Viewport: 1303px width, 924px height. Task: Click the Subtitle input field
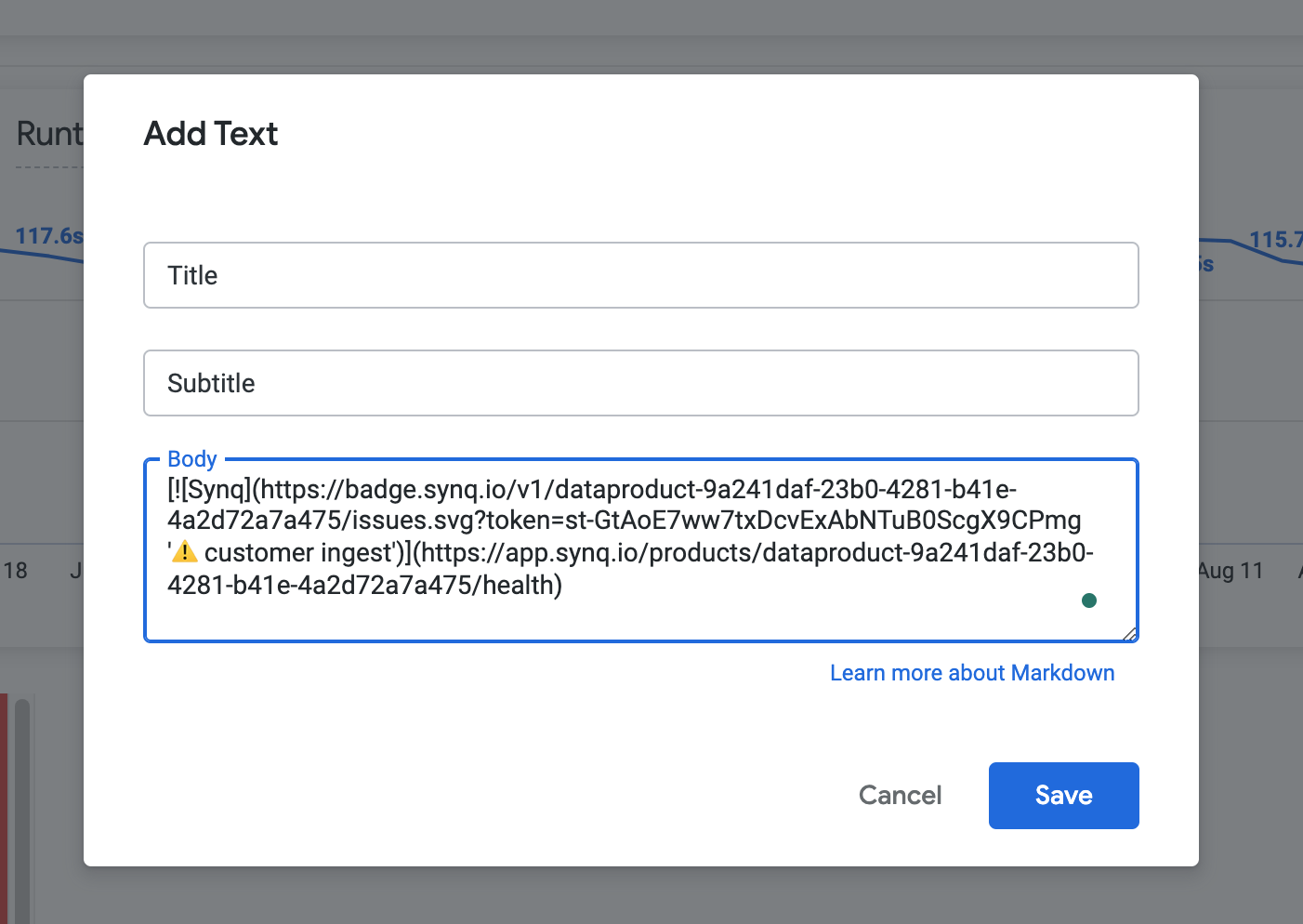(640, 383)
